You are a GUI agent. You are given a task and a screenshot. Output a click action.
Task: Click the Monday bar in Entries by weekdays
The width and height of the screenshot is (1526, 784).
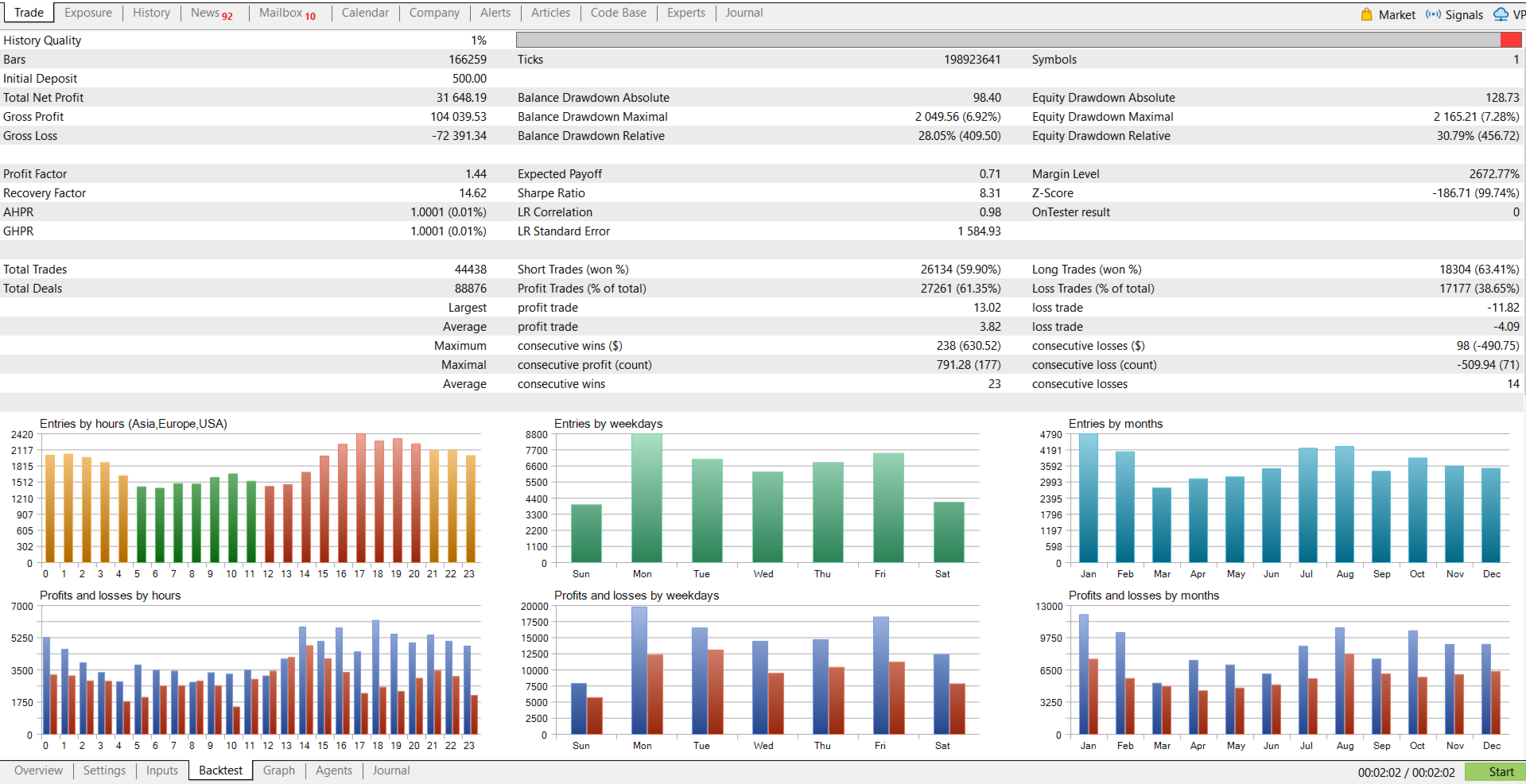(x=646, y=499)
